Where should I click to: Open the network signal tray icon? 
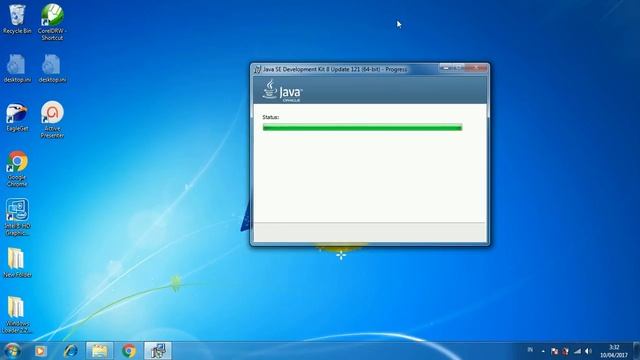pos(577,351)
